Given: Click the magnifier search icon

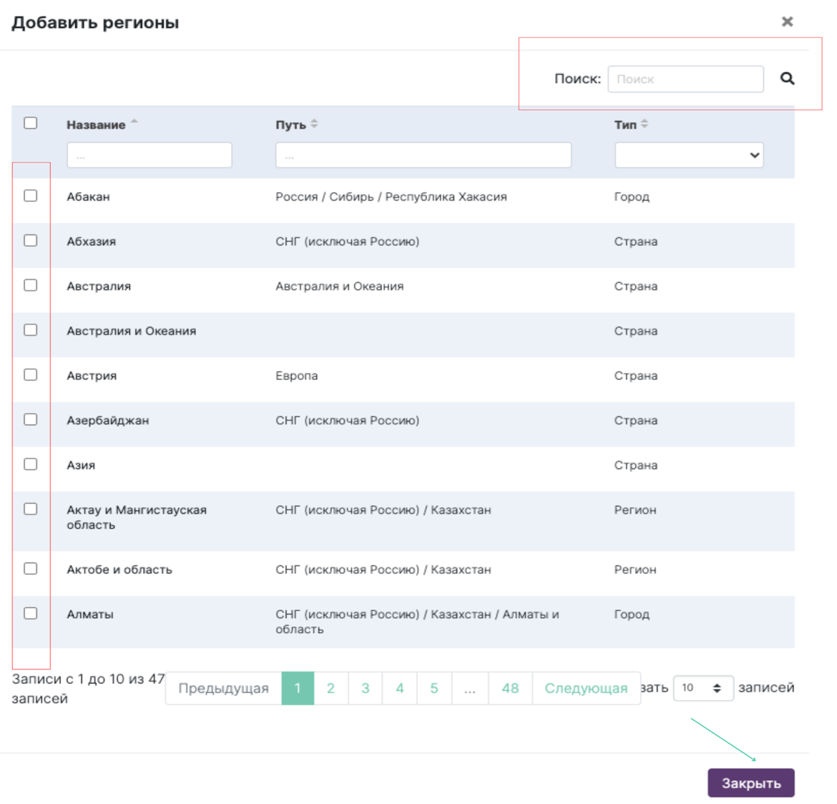Looking at the screenshot, I should 787,79.
